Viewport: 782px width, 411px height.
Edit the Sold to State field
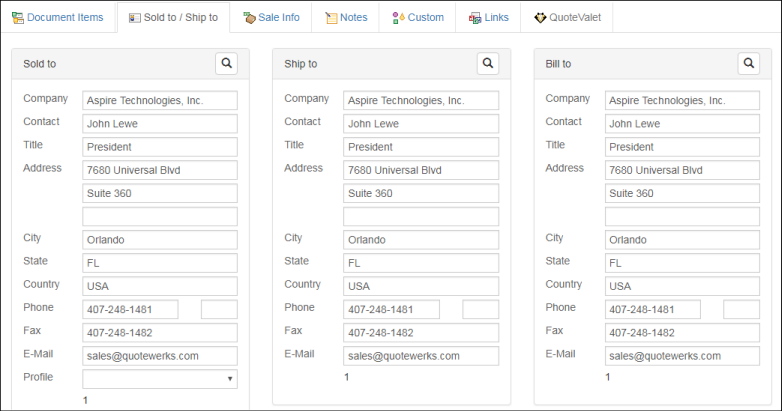pyautogui.click(x=160, y=263)
